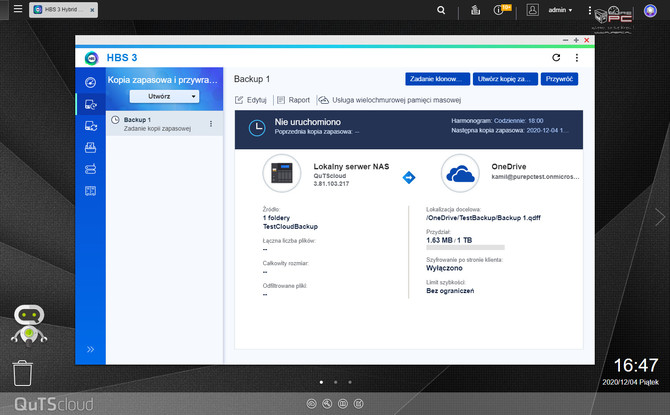This screenshot has width=670, height=415.
Task: Select the first desktop page dot
Action: tap(321, 382)
